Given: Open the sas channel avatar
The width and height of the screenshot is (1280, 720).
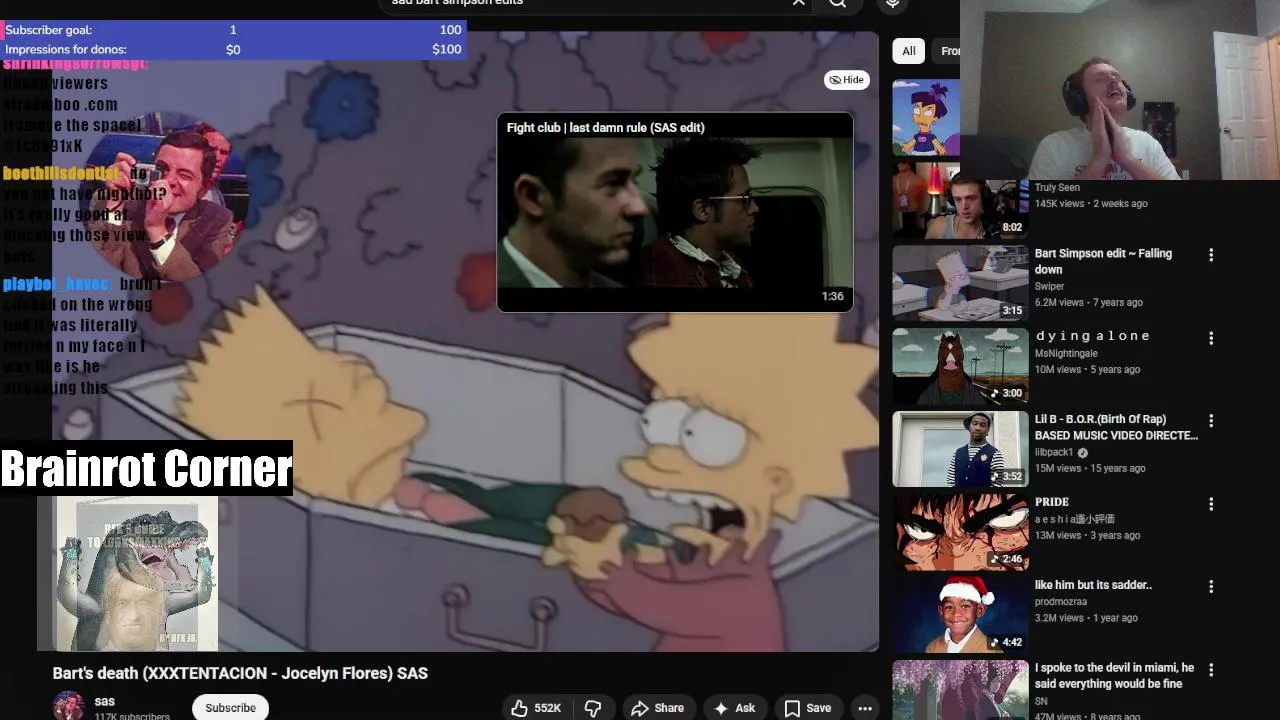Looking at the screenshot, I should point(69,706).
